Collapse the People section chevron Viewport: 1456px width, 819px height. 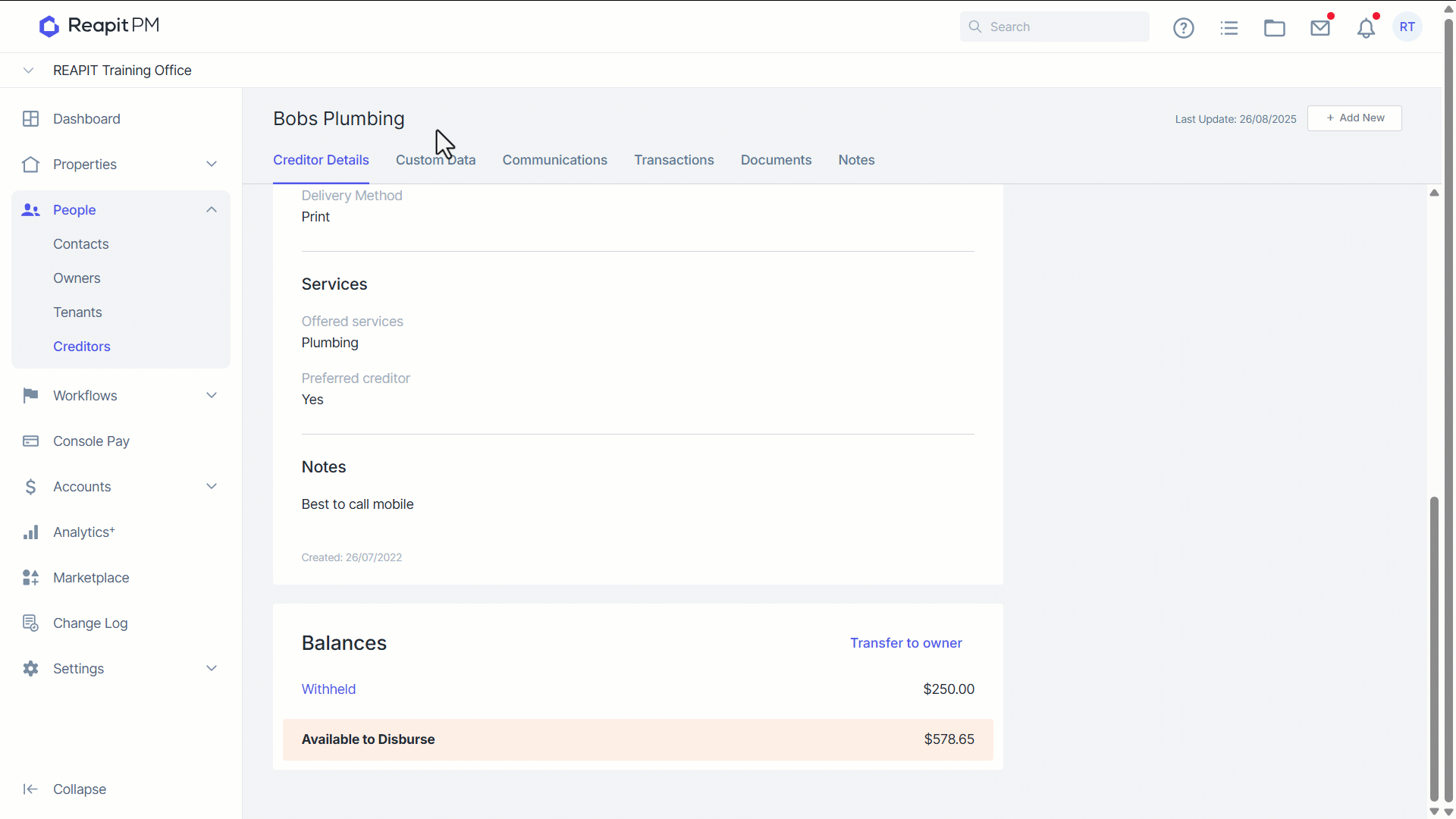[x=212, y=210]
